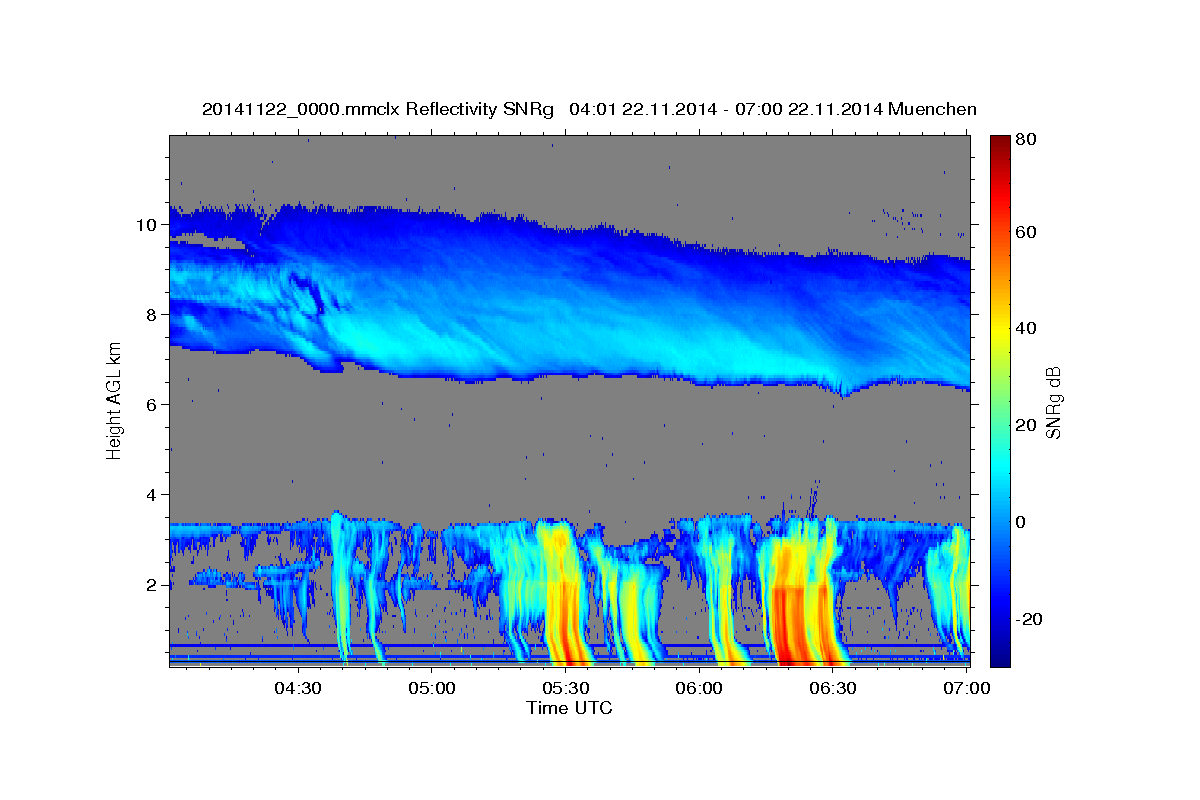Click the 'Height AGL km' axis label
1200x800 pixels.
pos(115,400)
